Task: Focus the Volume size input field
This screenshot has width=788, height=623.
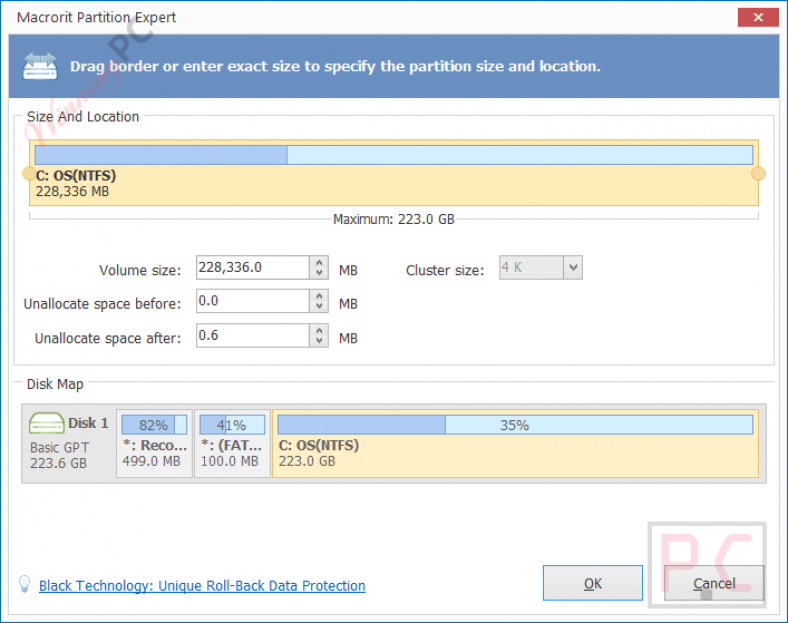Action: 252,267
